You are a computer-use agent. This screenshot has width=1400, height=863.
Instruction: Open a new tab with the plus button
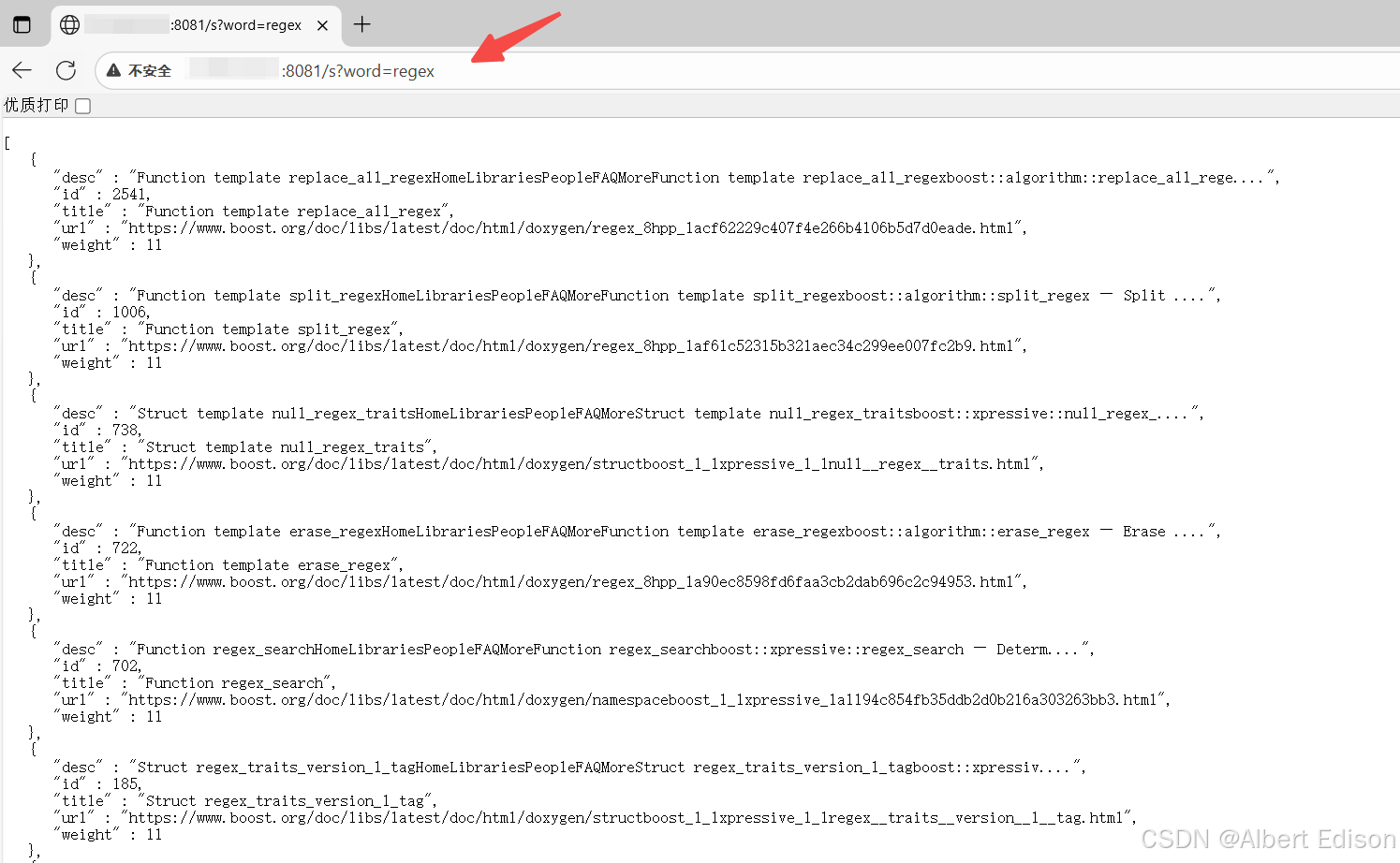[362, 25]
